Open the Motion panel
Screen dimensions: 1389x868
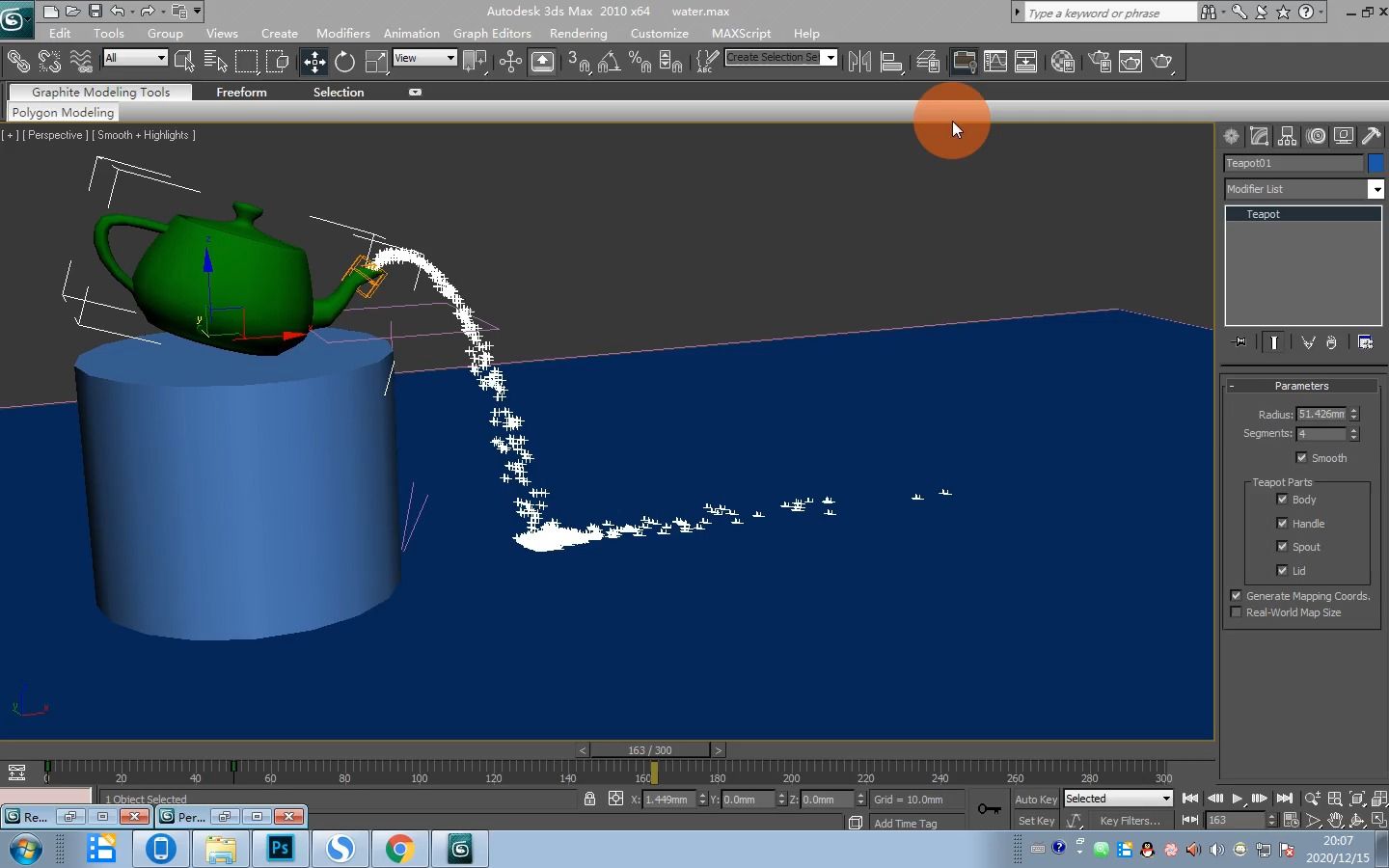pyautogui.click(x=1317, y=136)
